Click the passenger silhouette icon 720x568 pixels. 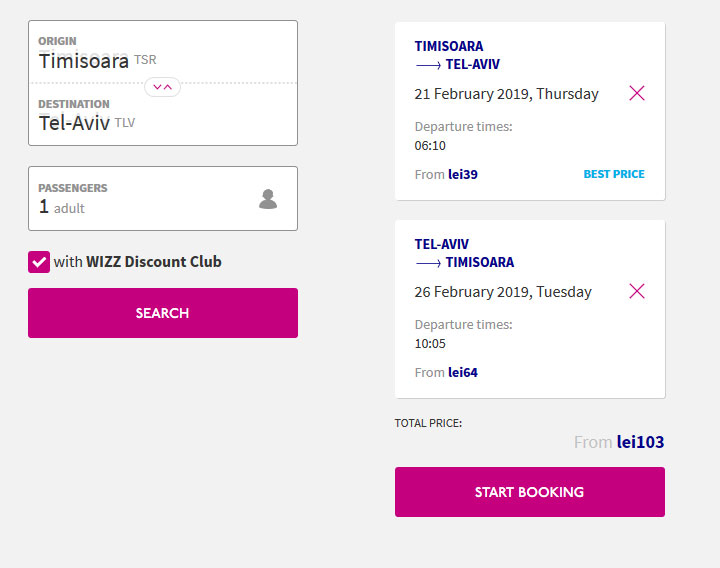[x=268, y=199]
